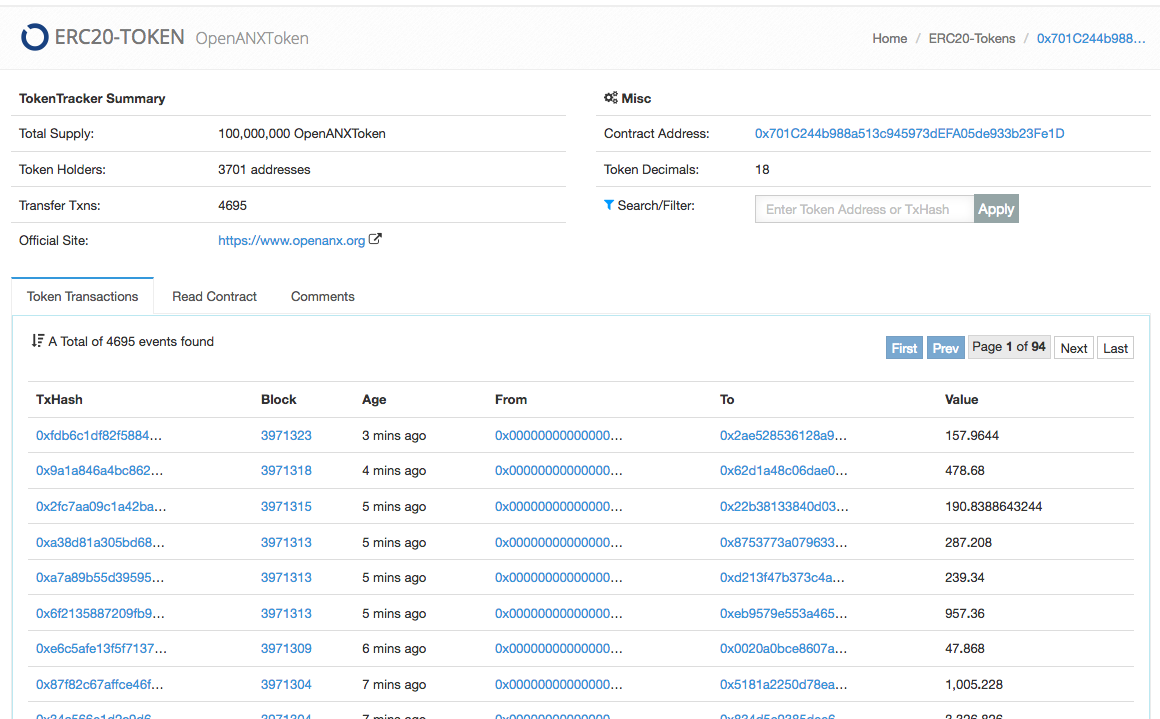Open block 3971313 in the 287.208 row

click(286, 542)
